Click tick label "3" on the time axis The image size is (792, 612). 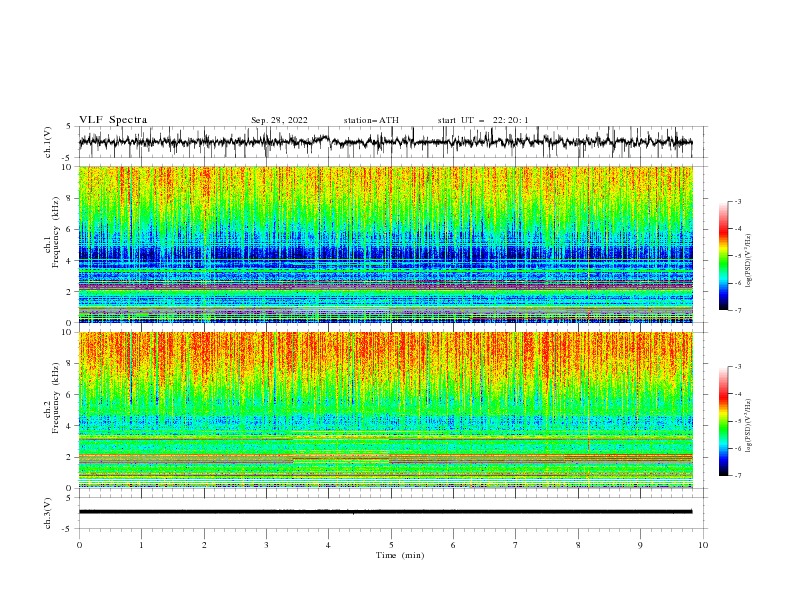[266, 545]
